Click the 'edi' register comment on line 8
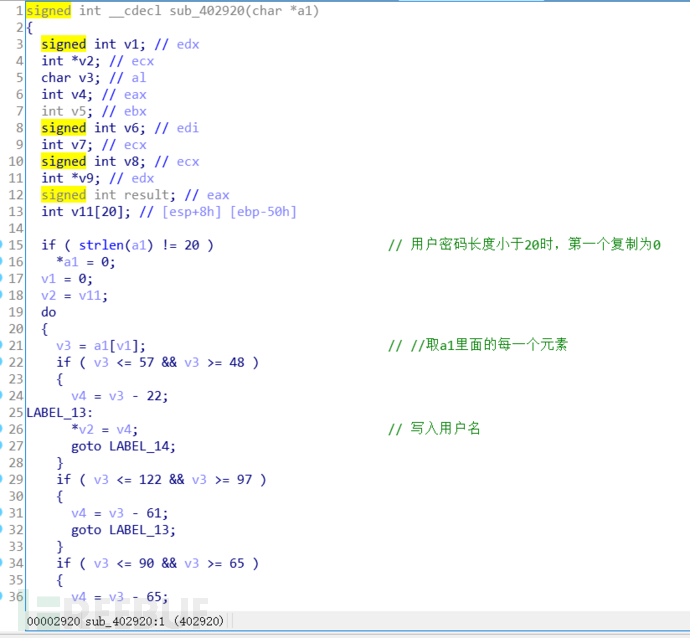Image resolution: width=690 pixels, height=638 pixels. (187, 128)
